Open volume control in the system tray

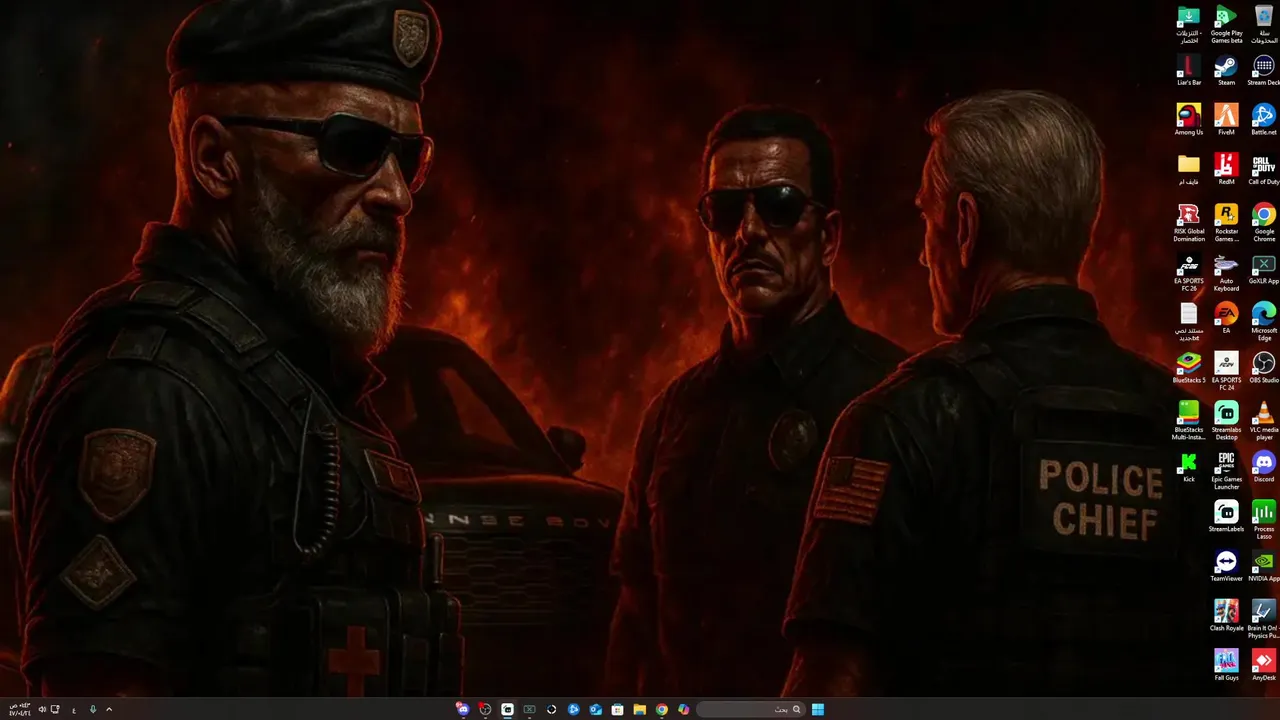[41, 710]
